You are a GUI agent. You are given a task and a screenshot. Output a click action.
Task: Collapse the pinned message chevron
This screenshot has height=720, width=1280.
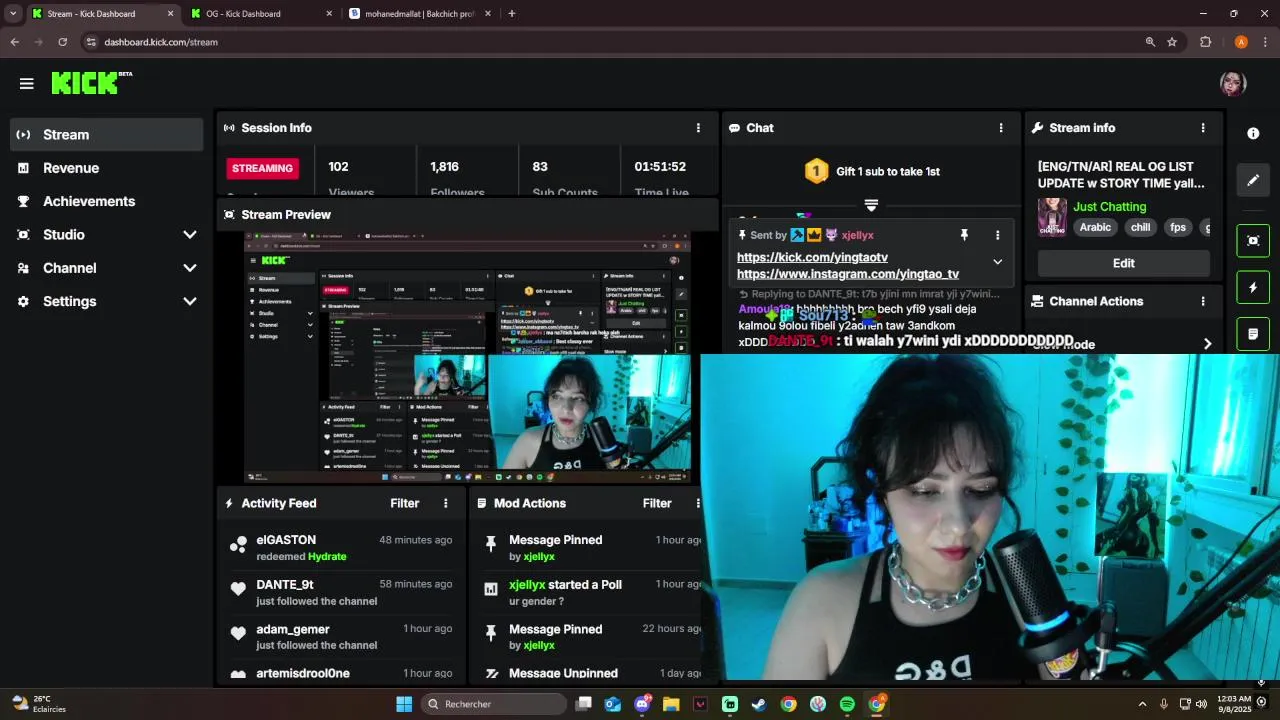(997, 262)
